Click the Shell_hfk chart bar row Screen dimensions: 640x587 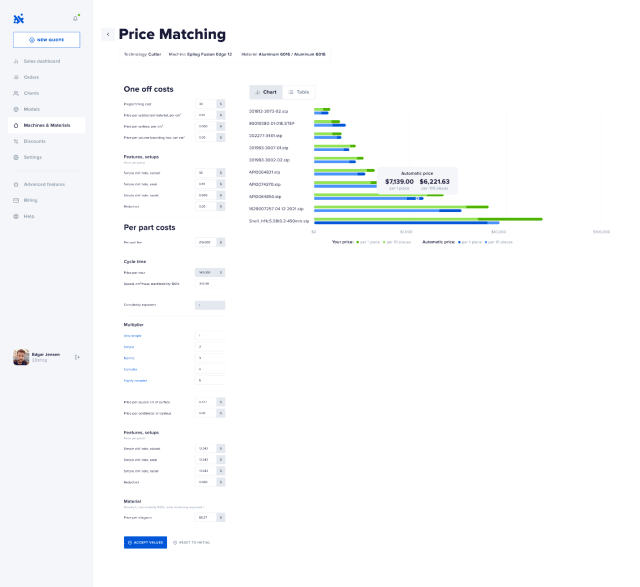click(428, 220)
